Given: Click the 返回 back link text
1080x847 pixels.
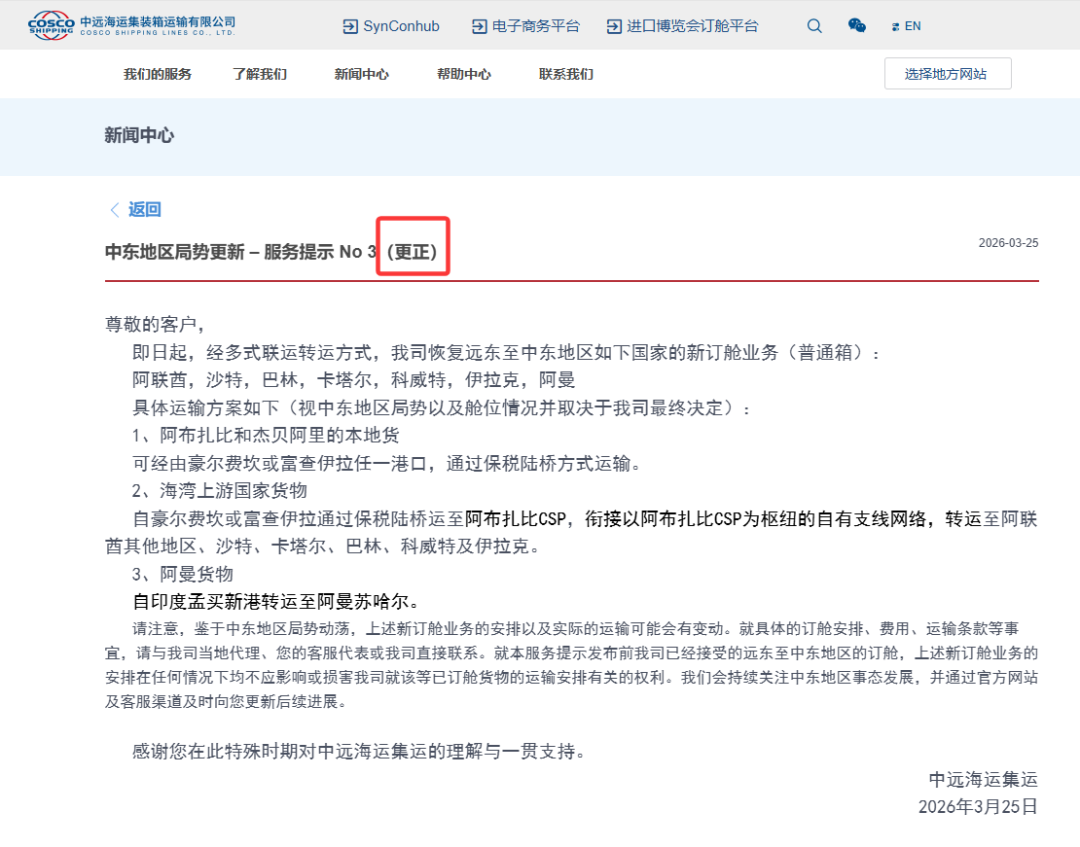Looking at the screenshot, I should (144, 209).
